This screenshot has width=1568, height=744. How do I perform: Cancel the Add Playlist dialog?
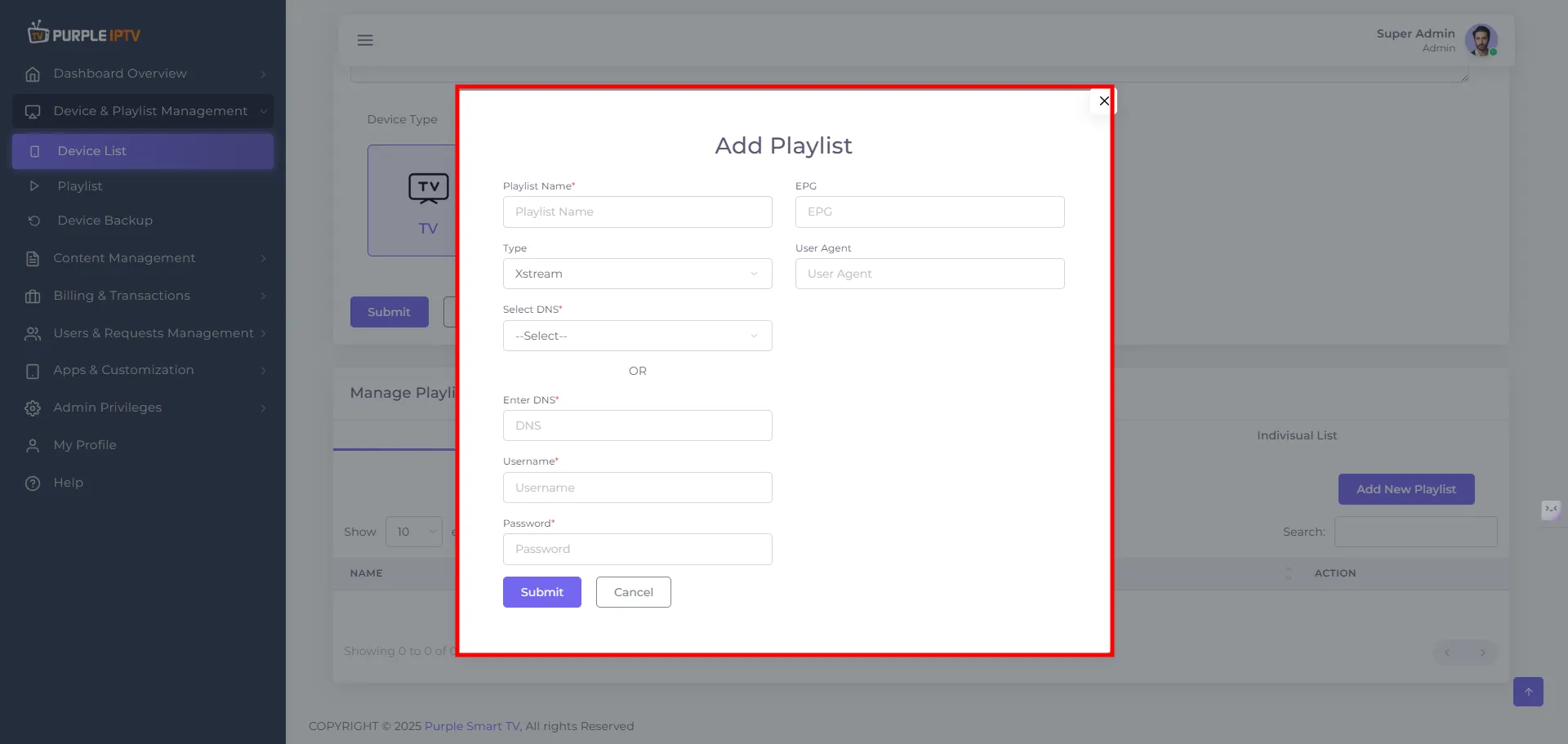pyautogui.click(x=633, y=592)
